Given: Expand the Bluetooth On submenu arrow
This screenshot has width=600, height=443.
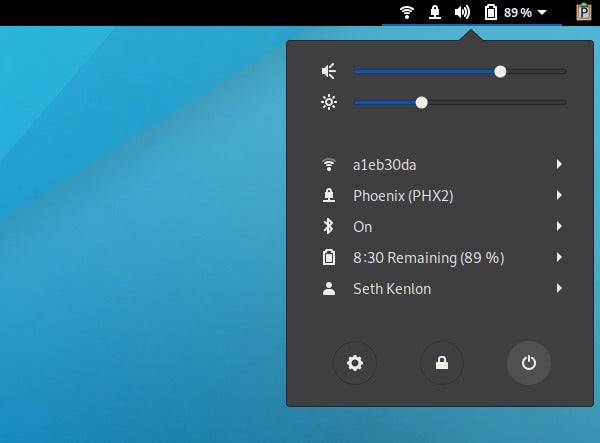Looking at the screenshot, I should (559, 226).
